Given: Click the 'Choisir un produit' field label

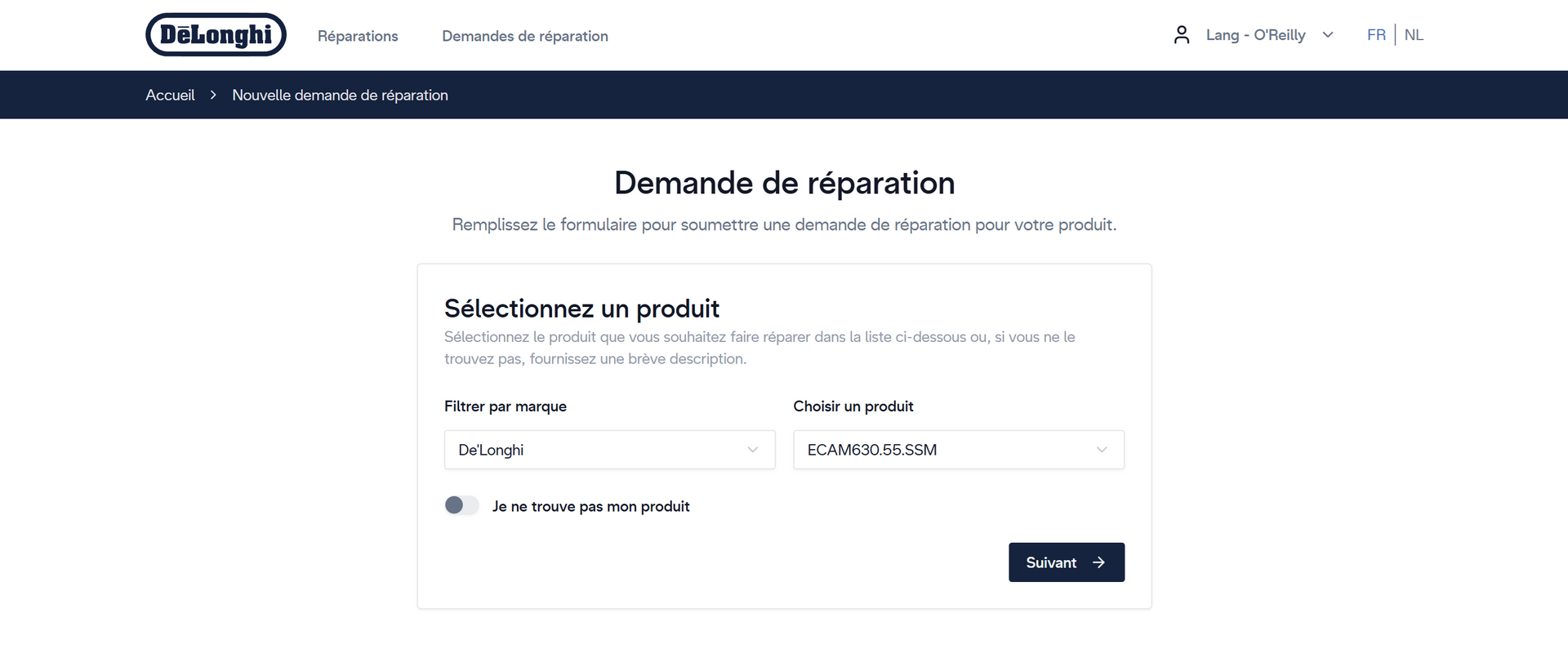Looking at the screenshot, I should pyautogui.click(x=853, y=407).
